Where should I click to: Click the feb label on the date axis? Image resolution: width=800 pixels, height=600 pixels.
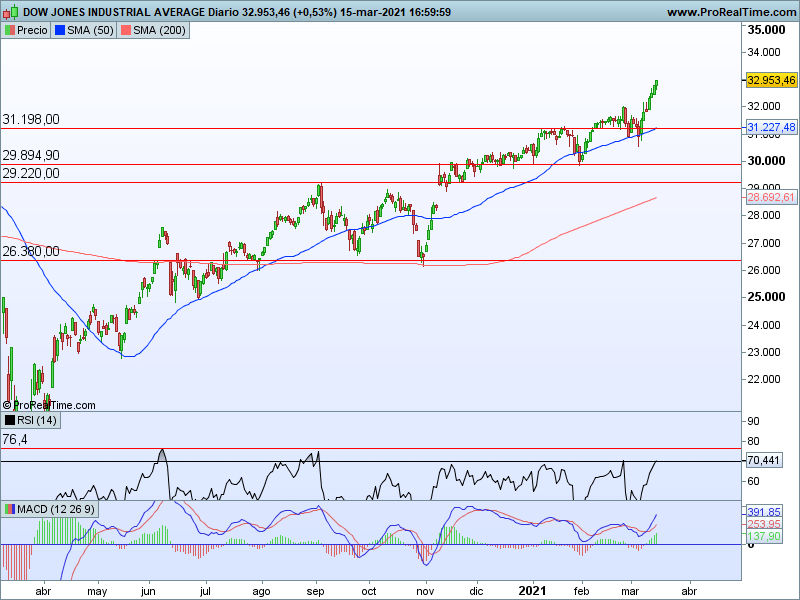581,592
